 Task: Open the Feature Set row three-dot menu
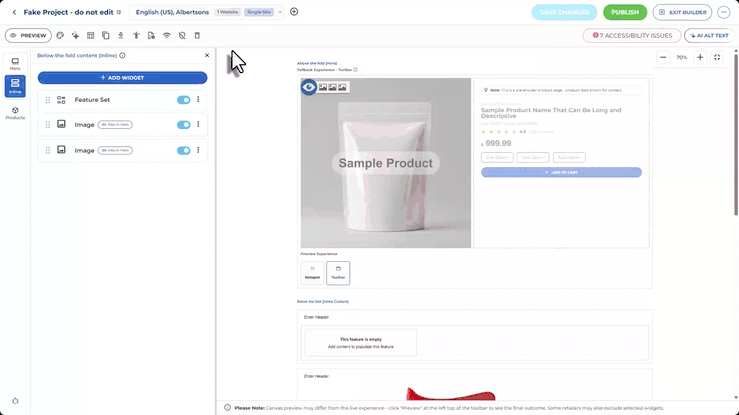click(198, 99)
